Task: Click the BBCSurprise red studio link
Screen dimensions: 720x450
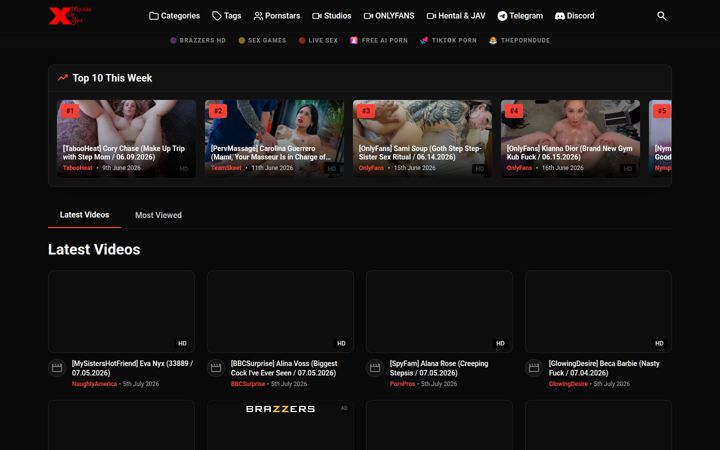Action: [248, 384]
